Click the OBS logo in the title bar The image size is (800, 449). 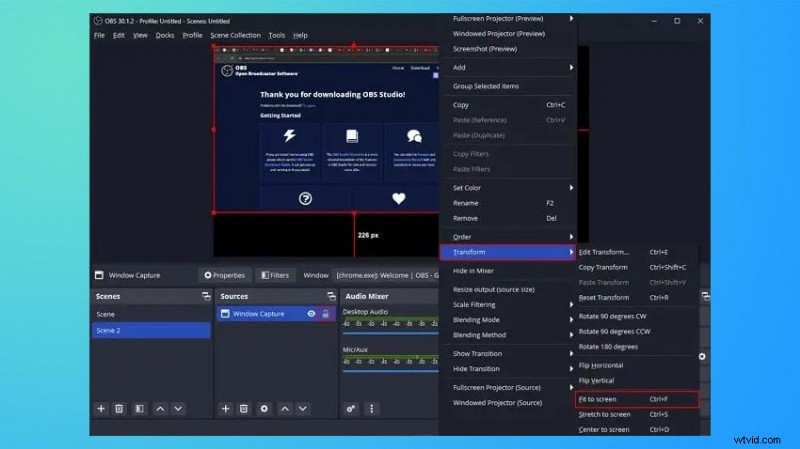(98, 21)
